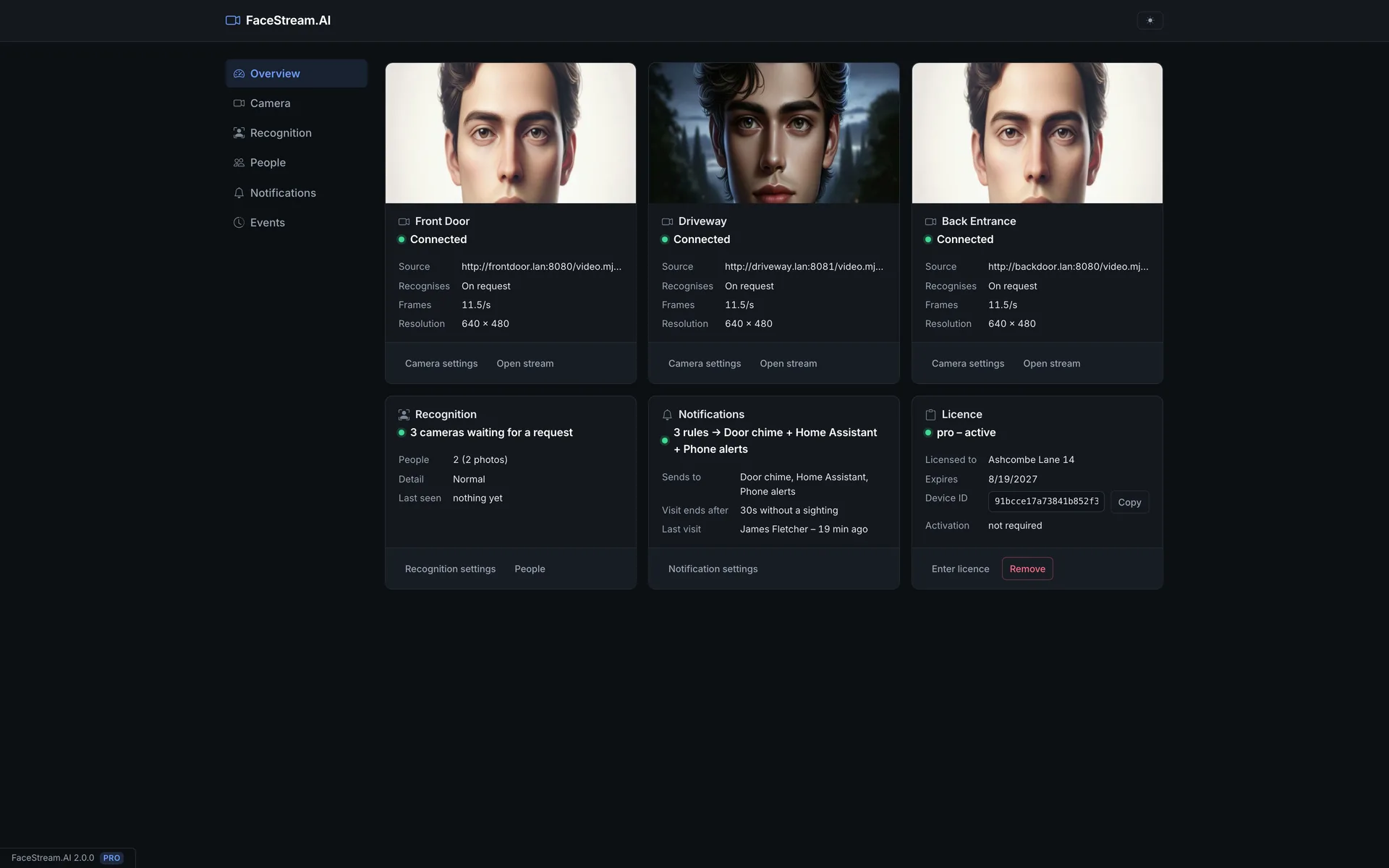The width and height of the screenshot is (1389, 868).
Task: Open stream for Front Door camera
Action: coord(525,363)
